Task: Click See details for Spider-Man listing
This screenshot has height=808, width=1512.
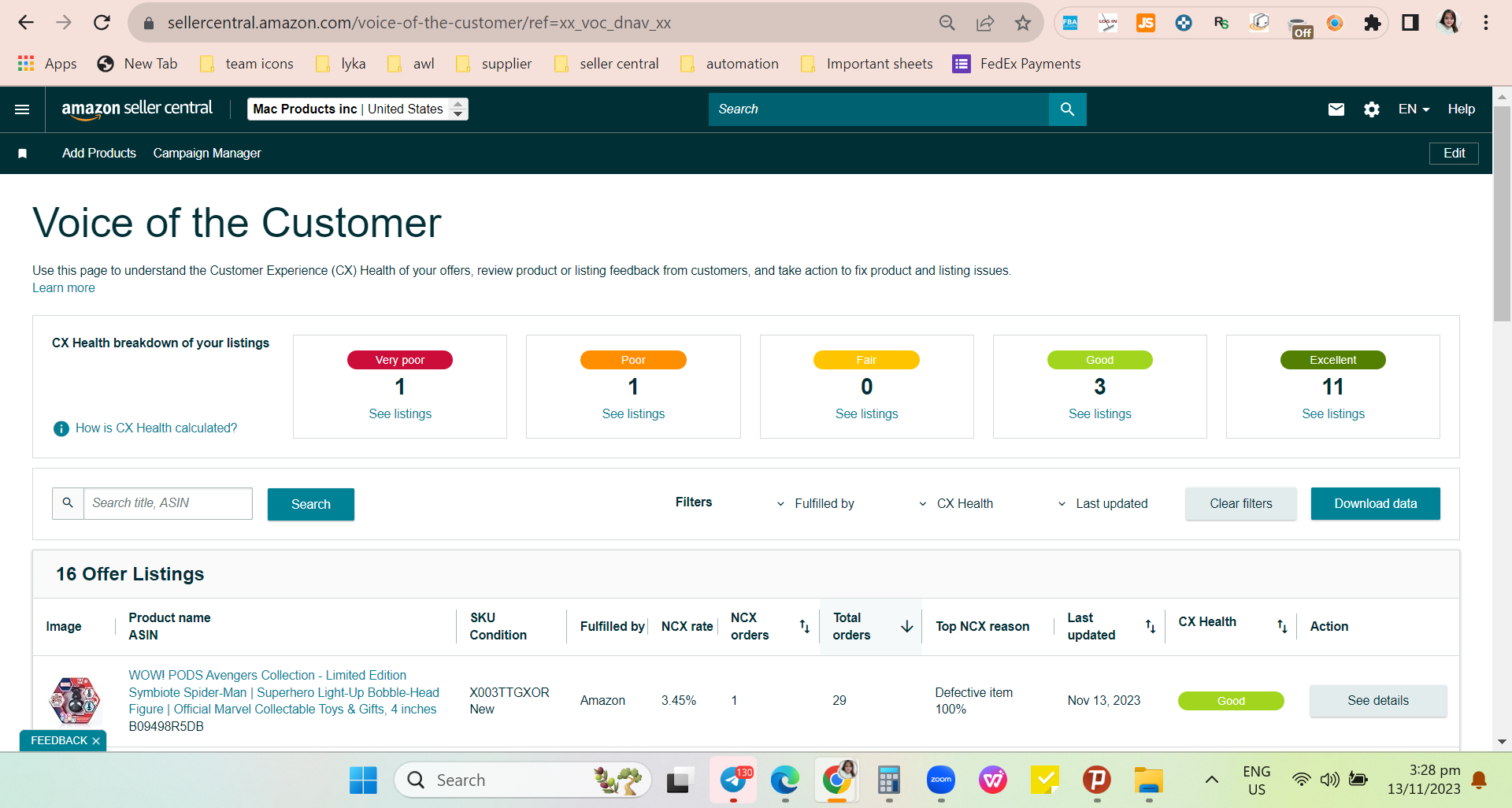Action: 1378,701
